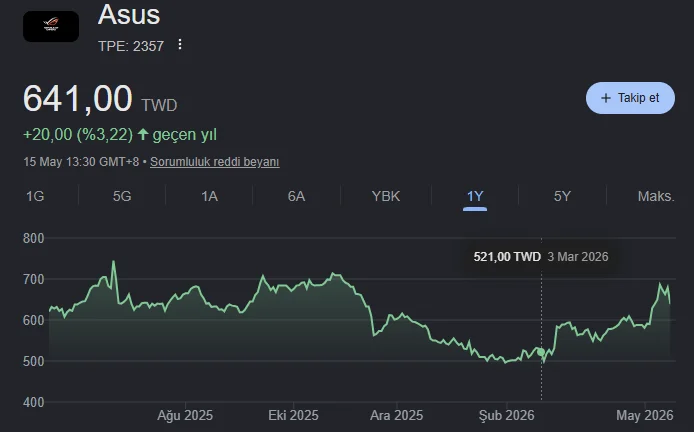Click the 641,00 price value
Image resolution: width=694 pixels, height=432 pixels.
pos(77,98)
